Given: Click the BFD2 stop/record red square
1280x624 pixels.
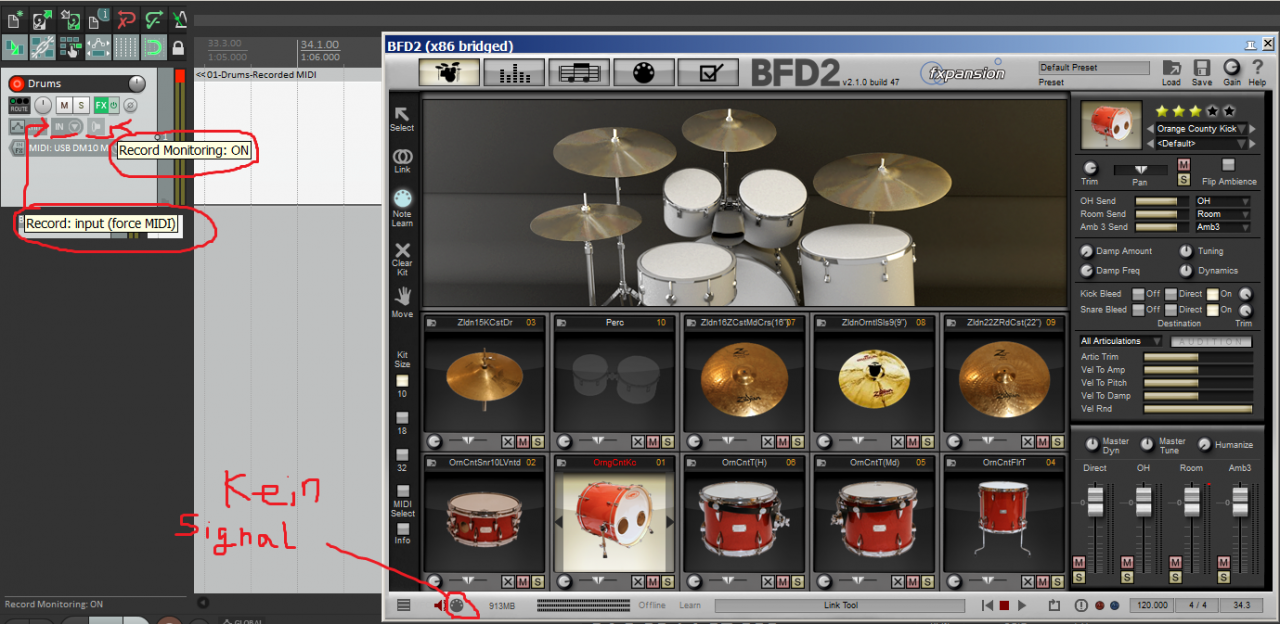Looking at the screenshot, I should click(1005, 605).
